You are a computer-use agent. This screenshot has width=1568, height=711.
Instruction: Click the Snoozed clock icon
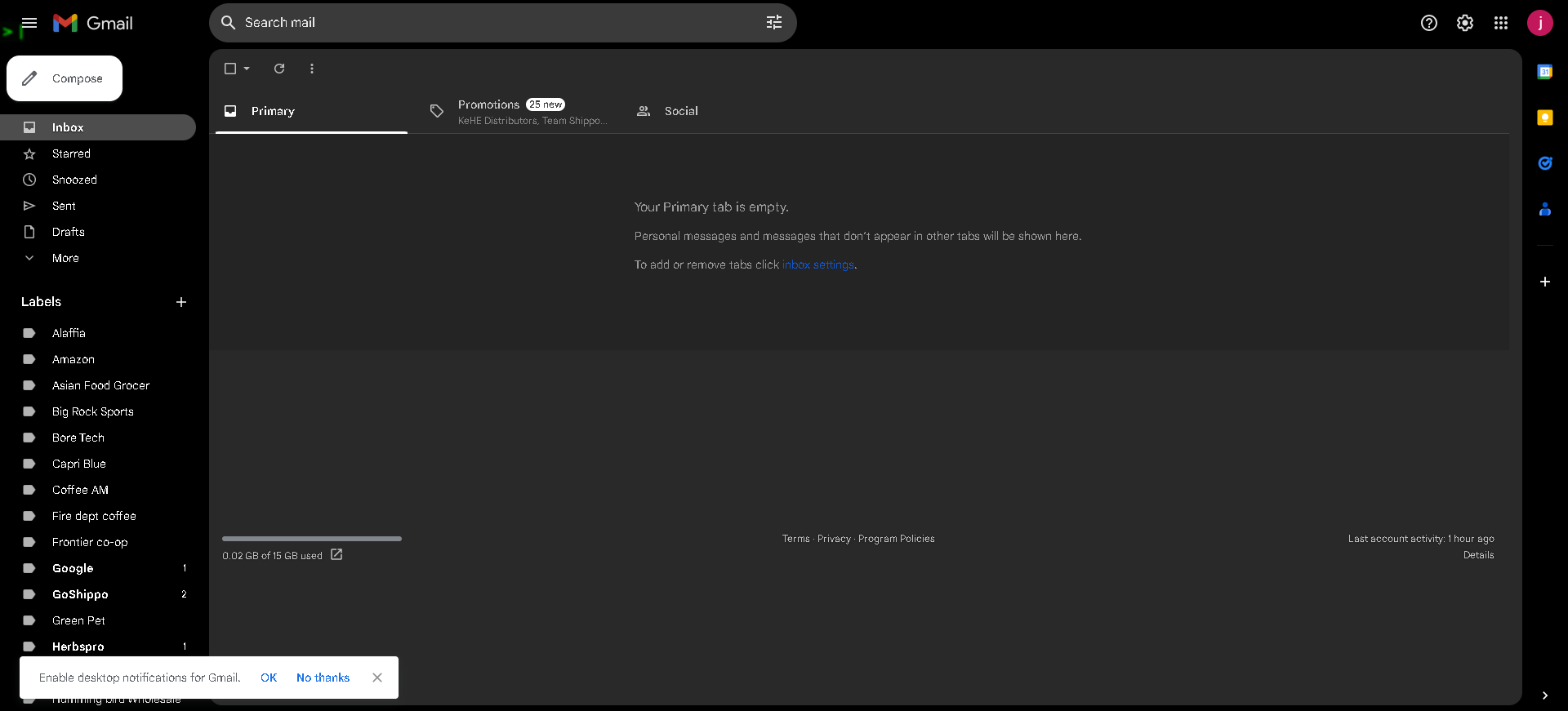click(x=29, y=180)
